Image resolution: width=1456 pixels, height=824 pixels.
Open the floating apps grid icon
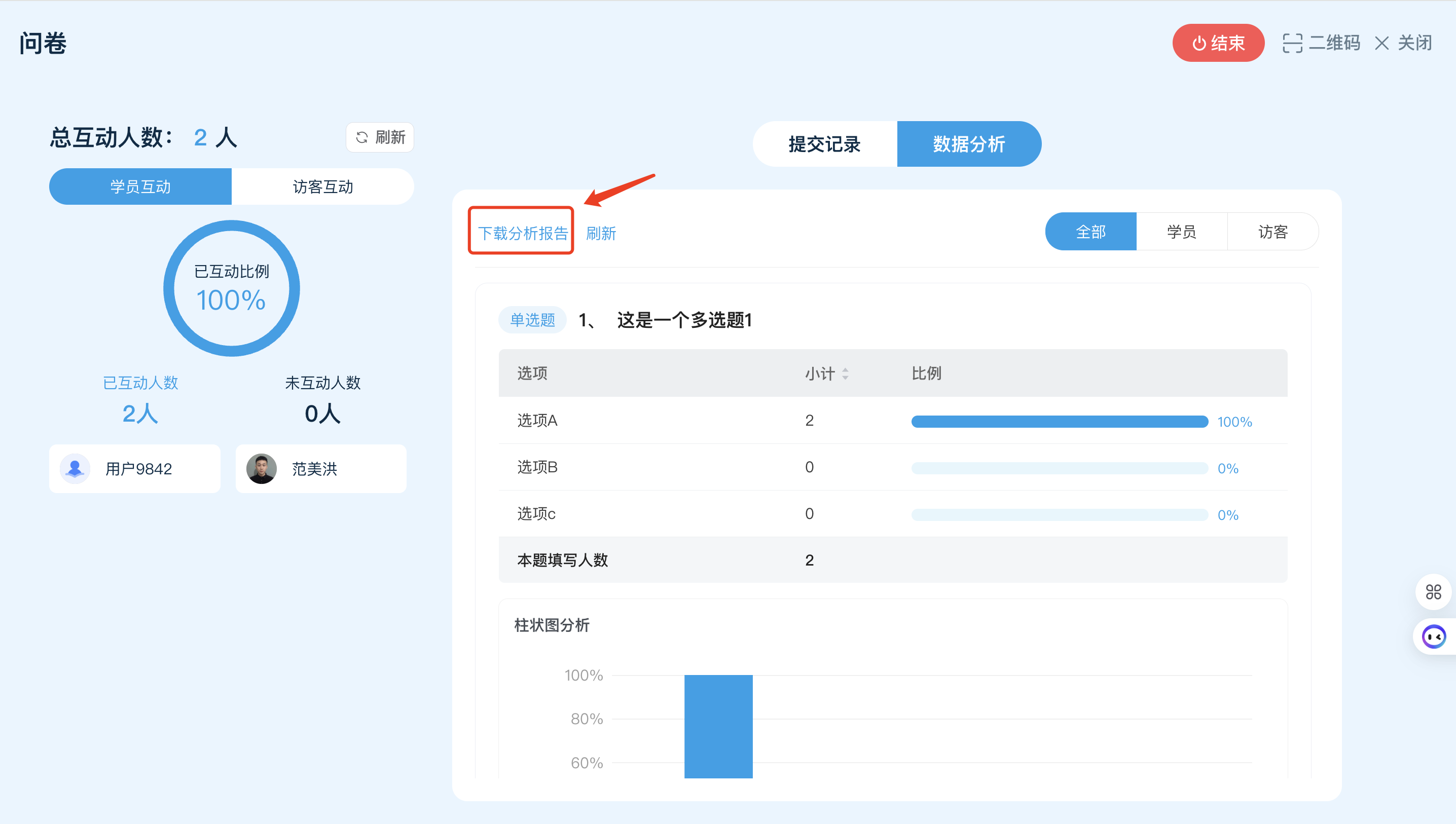[x=1433, y=592]
